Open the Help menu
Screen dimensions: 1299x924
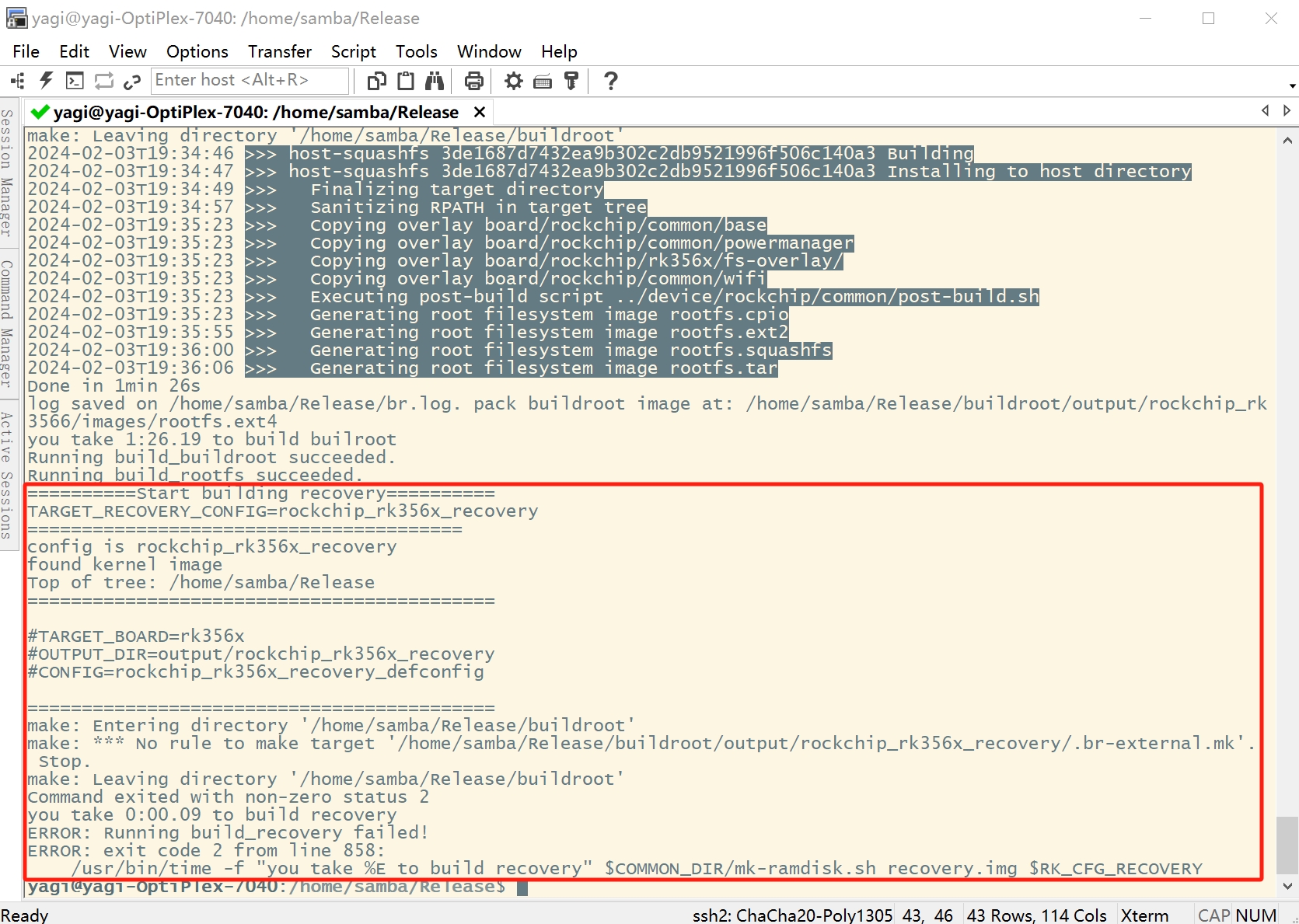(559, 51)
